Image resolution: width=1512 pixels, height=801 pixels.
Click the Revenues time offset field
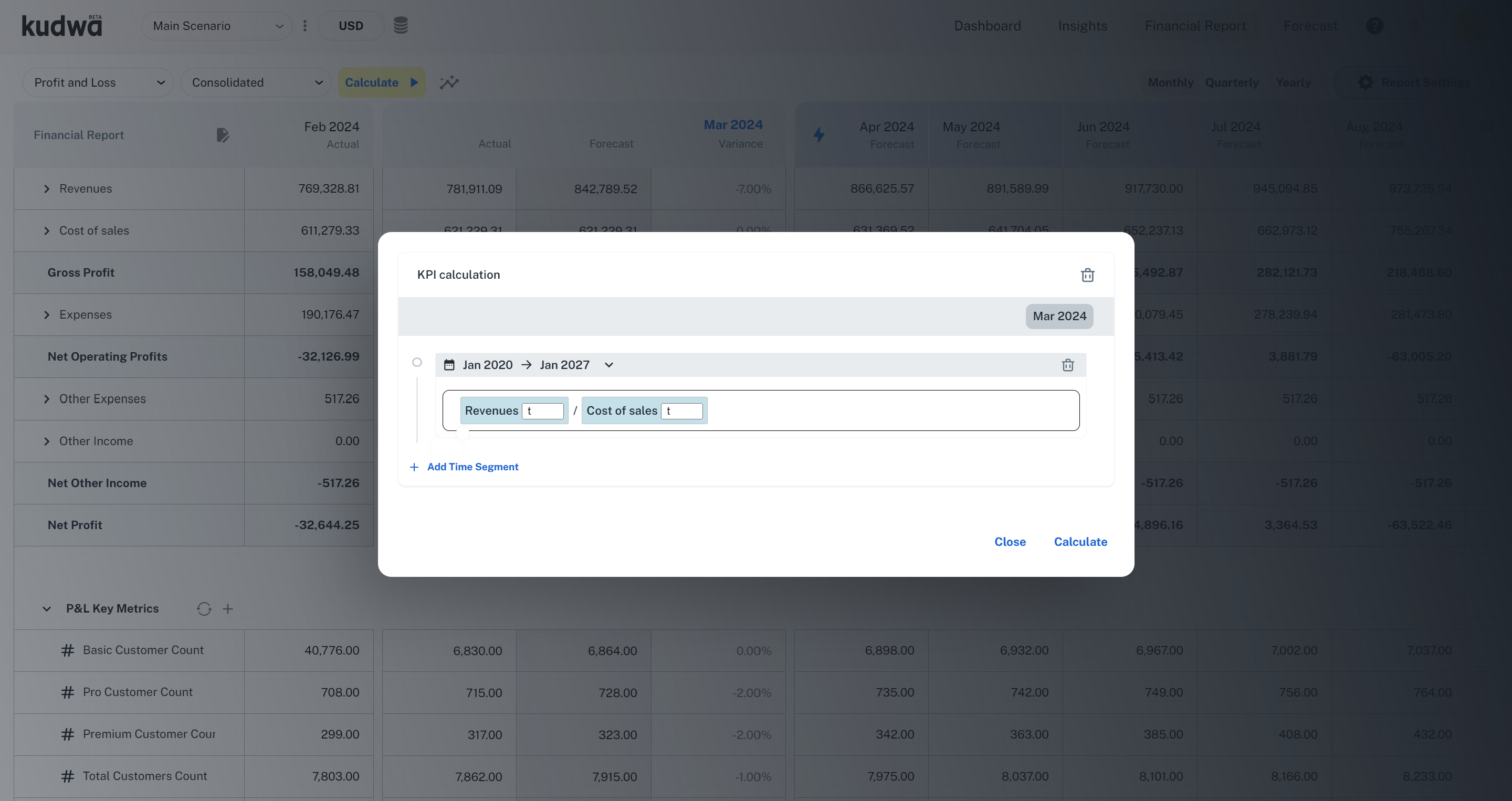click(542, 411)
